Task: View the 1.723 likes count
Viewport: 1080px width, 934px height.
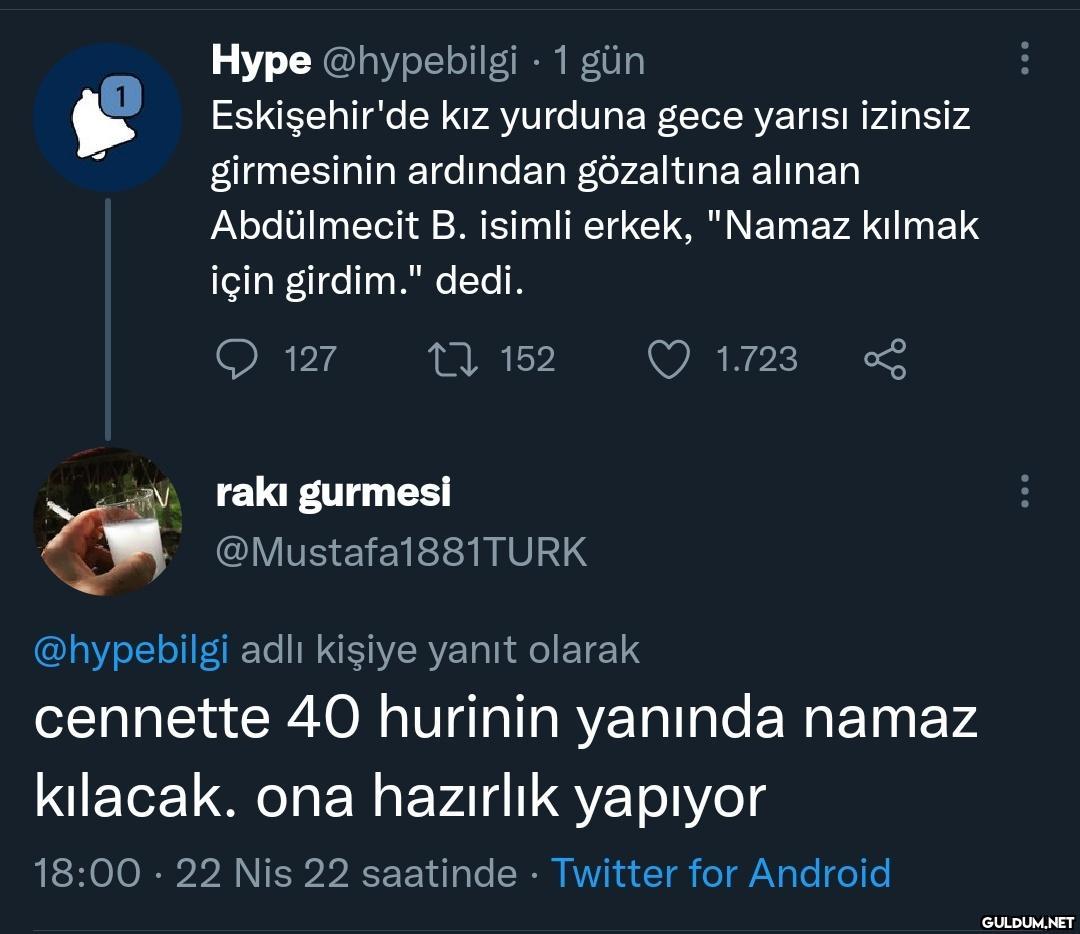Action: [756, 359]
